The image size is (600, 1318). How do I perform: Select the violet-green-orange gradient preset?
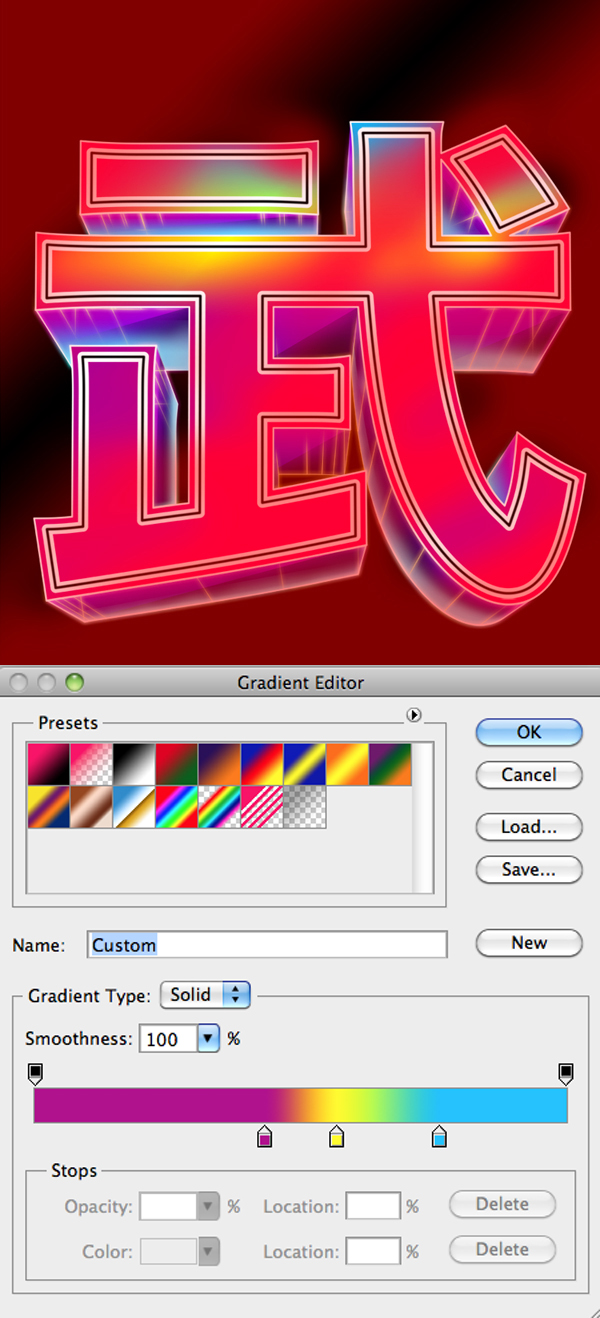(390, 765)
